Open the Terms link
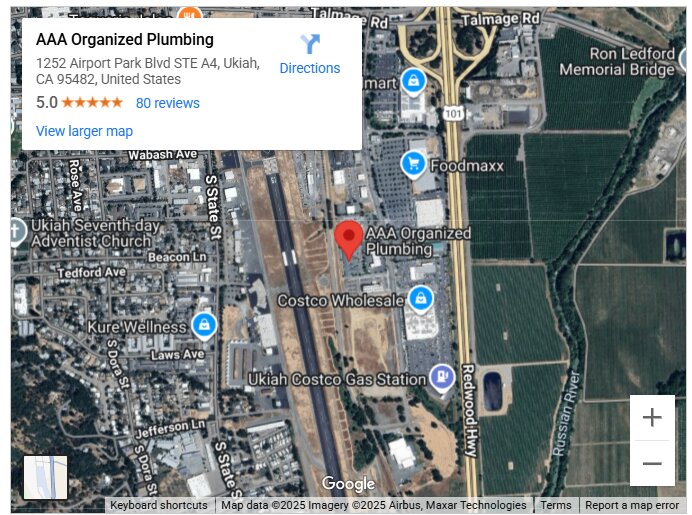This screenshot has height=515, width=692. [x=556, y=505]
